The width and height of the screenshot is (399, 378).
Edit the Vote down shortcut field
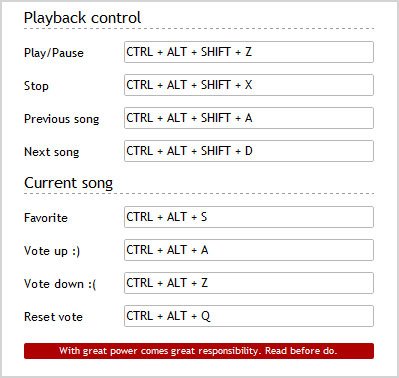(249, 283)
